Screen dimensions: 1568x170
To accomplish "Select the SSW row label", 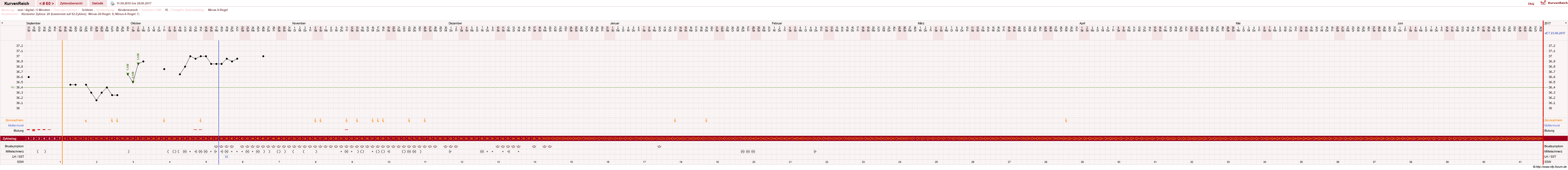I will click(21, 162).
